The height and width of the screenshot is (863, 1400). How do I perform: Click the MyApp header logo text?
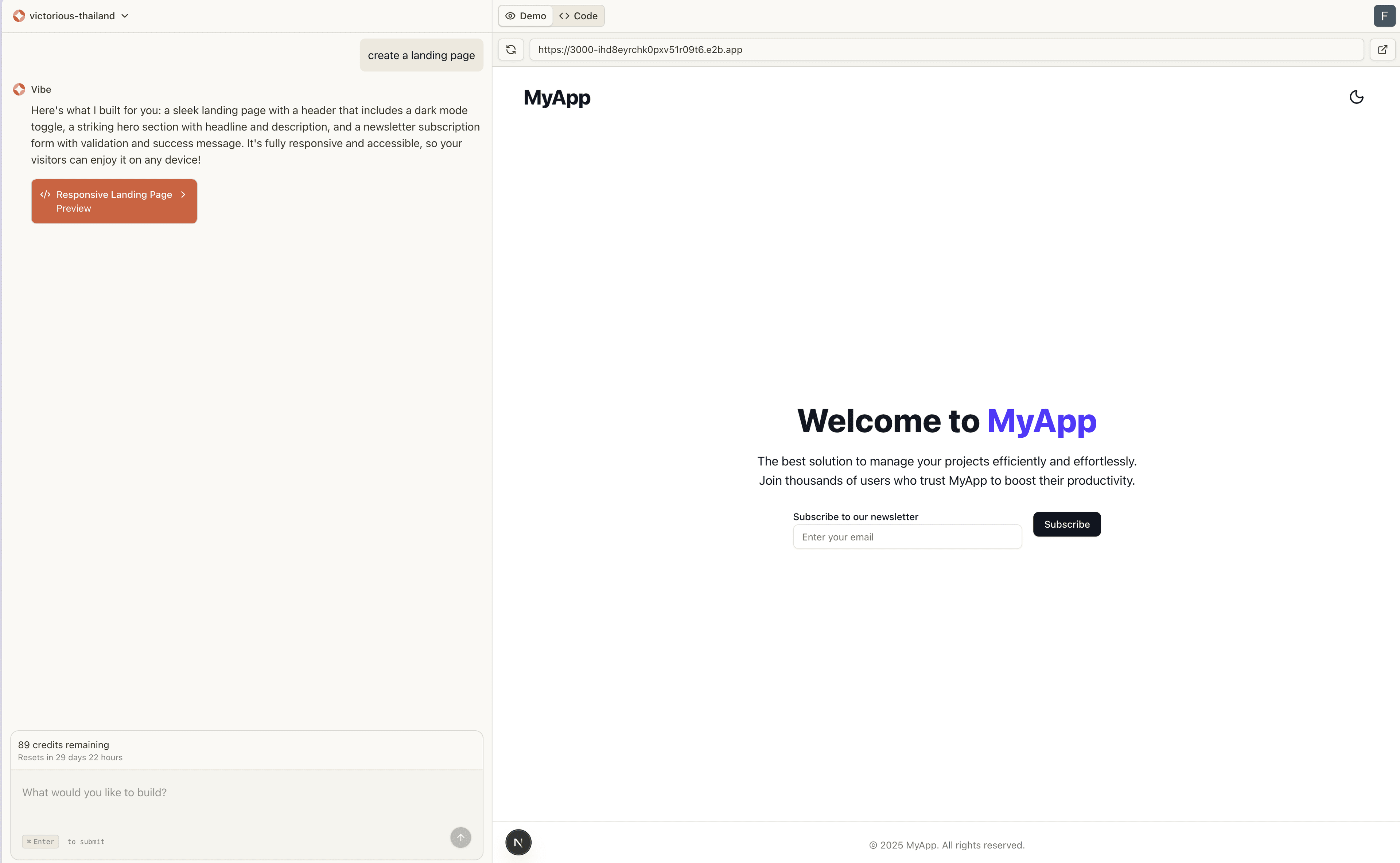tap(557, 98)
